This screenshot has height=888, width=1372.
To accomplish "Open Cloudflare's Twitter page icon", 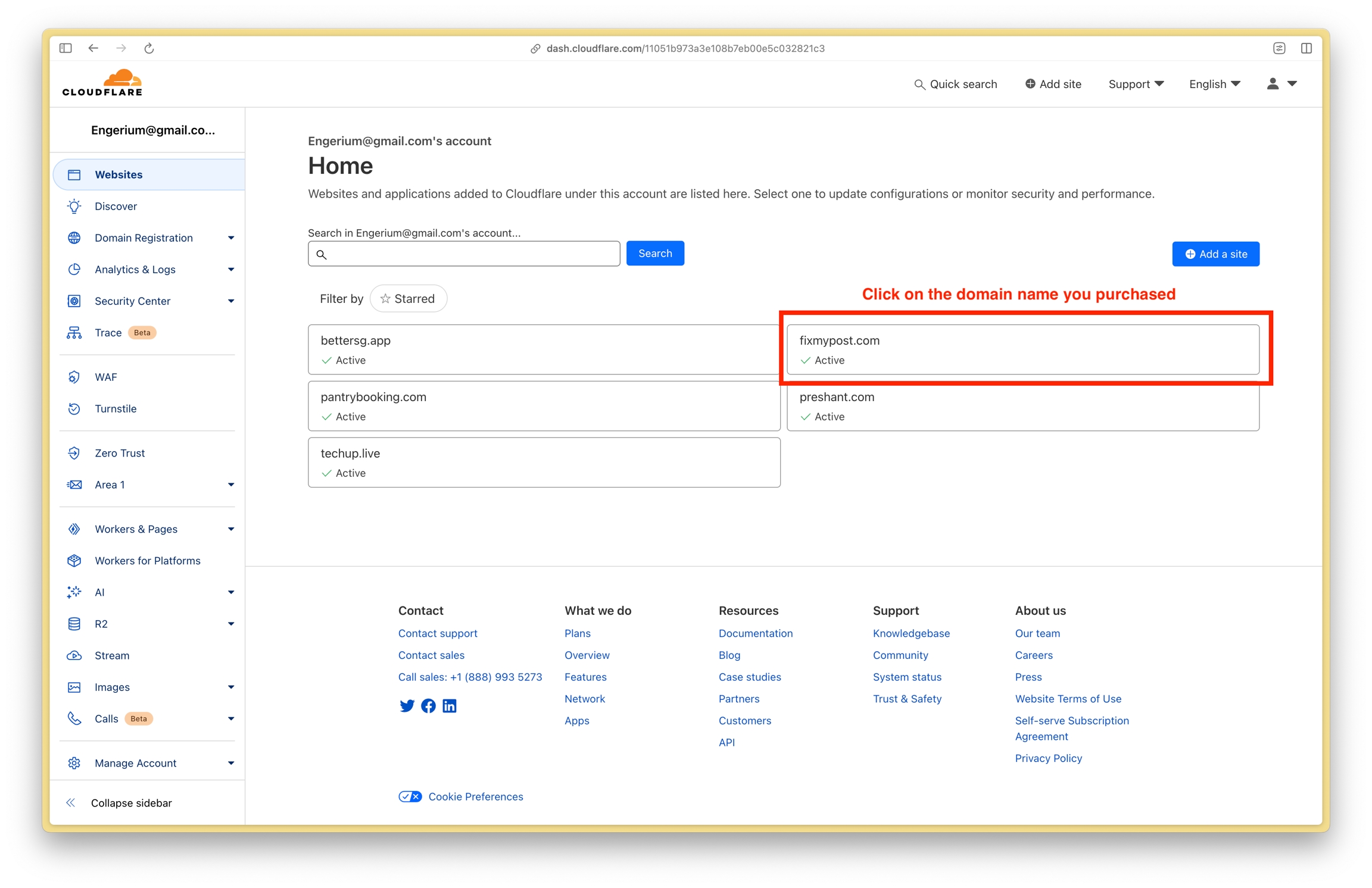I will point(407,705).
